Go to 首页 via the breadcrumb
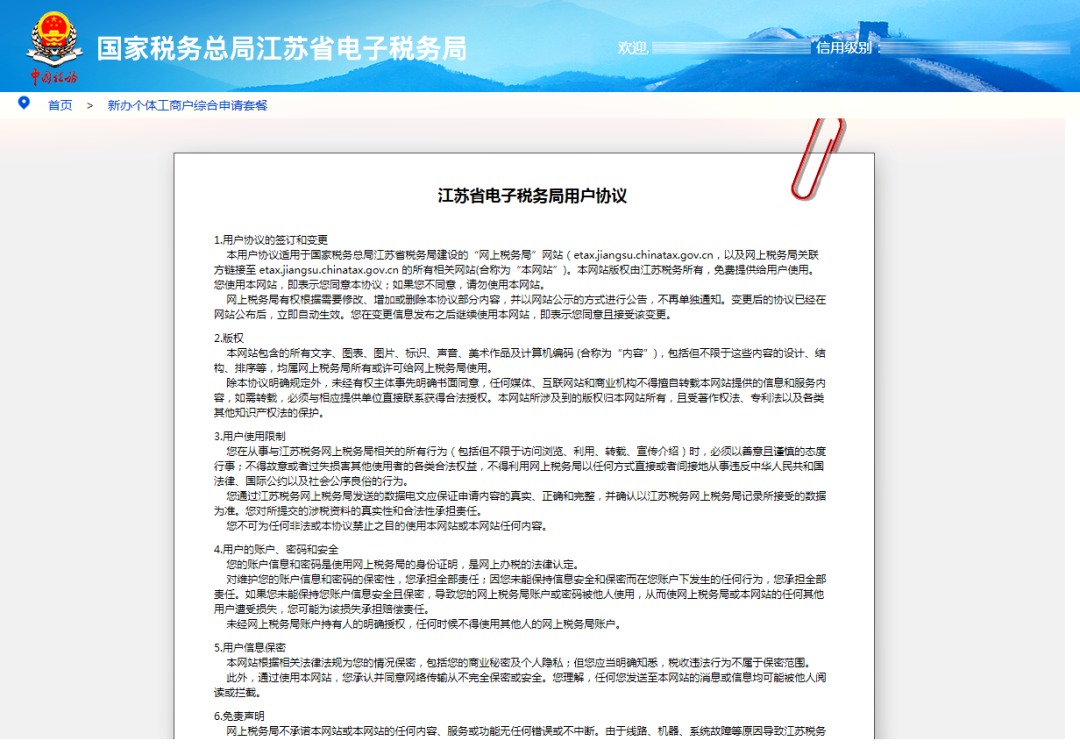The height and width of the screenshot is (748, 1080). [x=60, y=105]
